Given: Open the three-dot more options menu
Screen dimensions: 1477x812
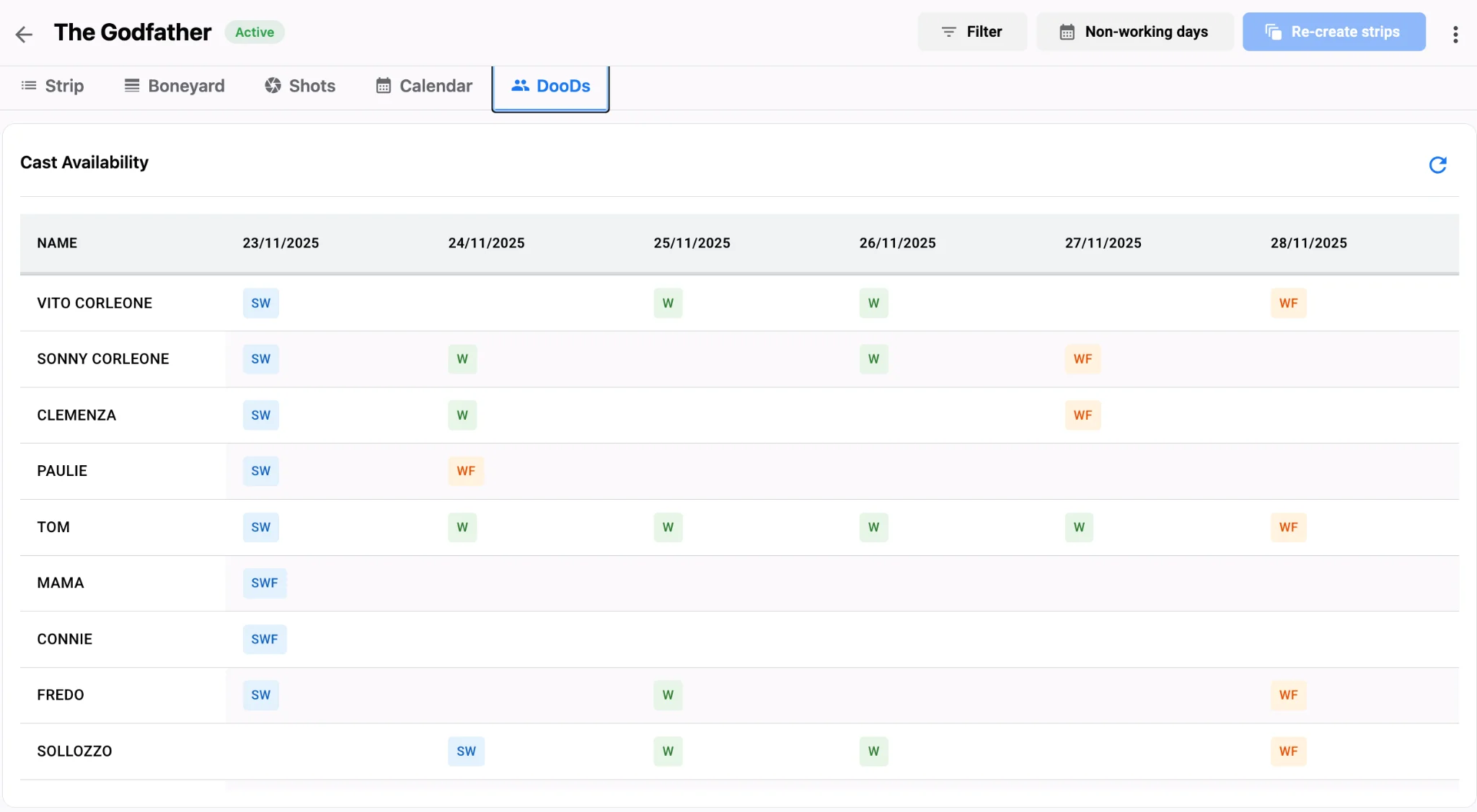Looking at the screenshot, I should pos(1455,34).
